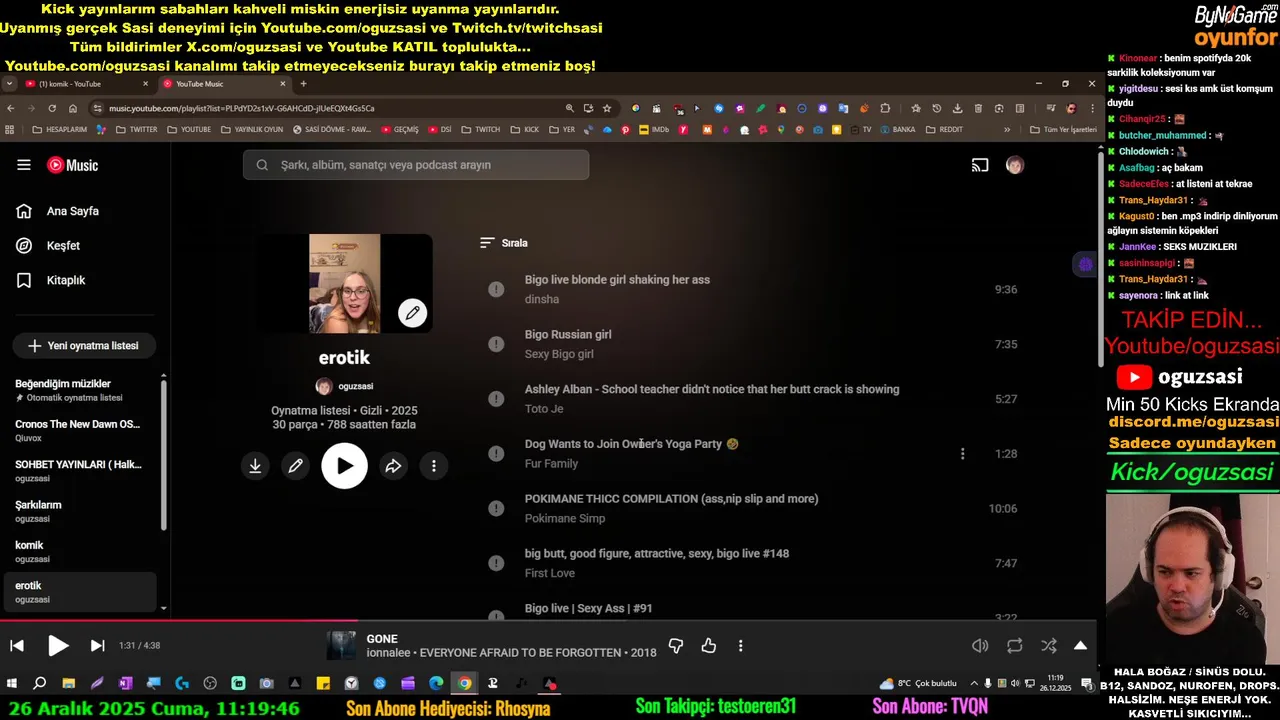Play the erotik playlist with the big play button
This screenshot has height=720, width=1280.
point(344,466)
